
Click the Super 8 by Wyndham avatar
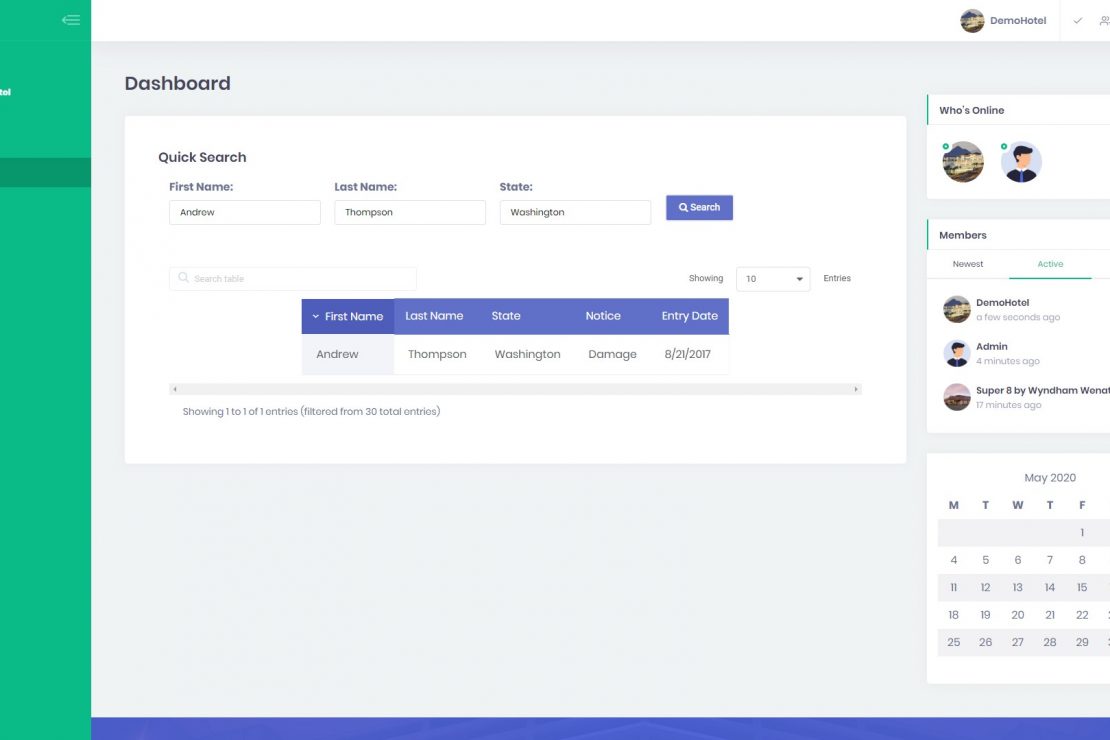tap(957, 397)
